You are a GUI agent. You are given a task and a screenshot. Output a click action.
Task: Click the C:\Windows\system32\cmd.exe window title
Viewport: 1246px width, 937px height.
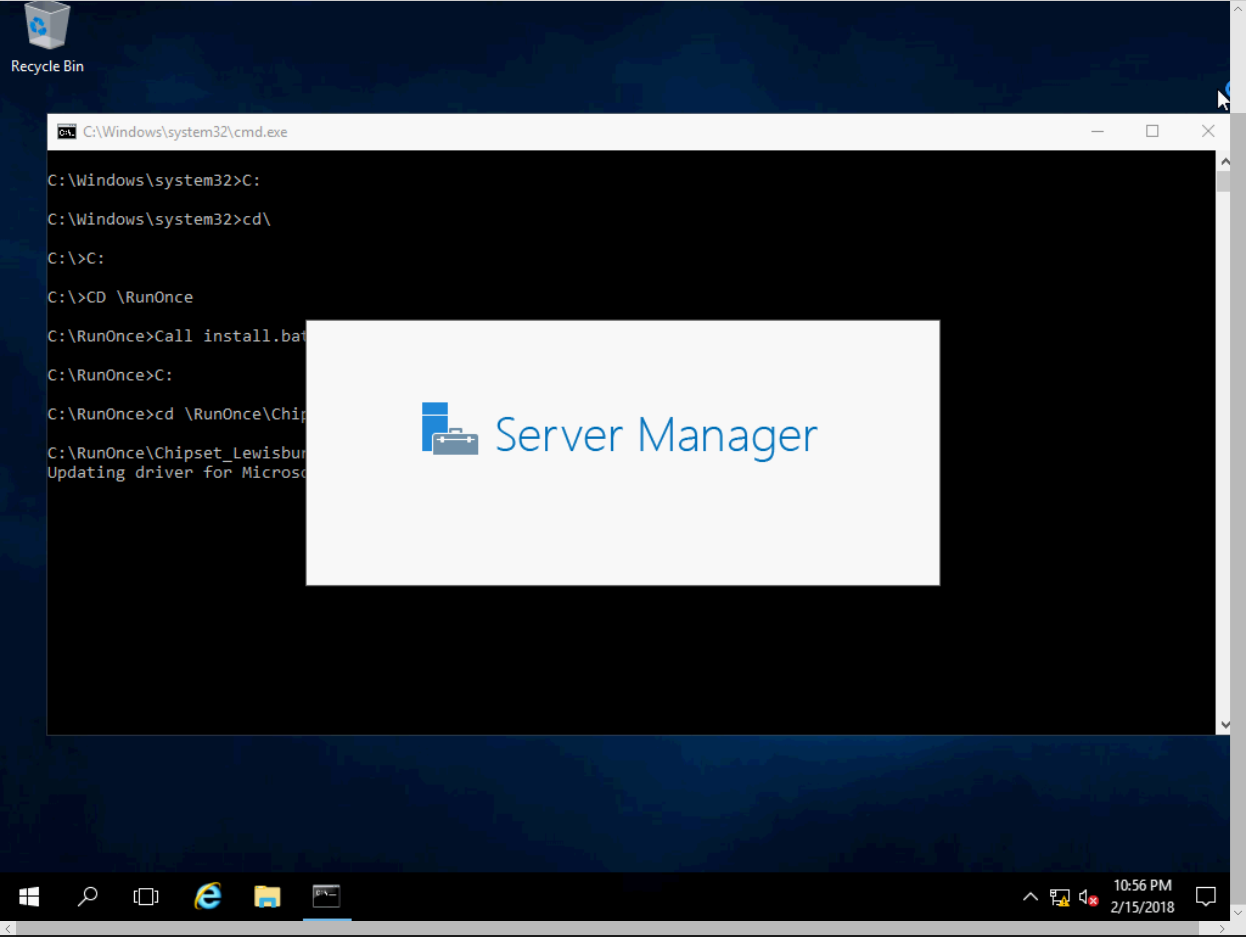click(x=185, y=132)
